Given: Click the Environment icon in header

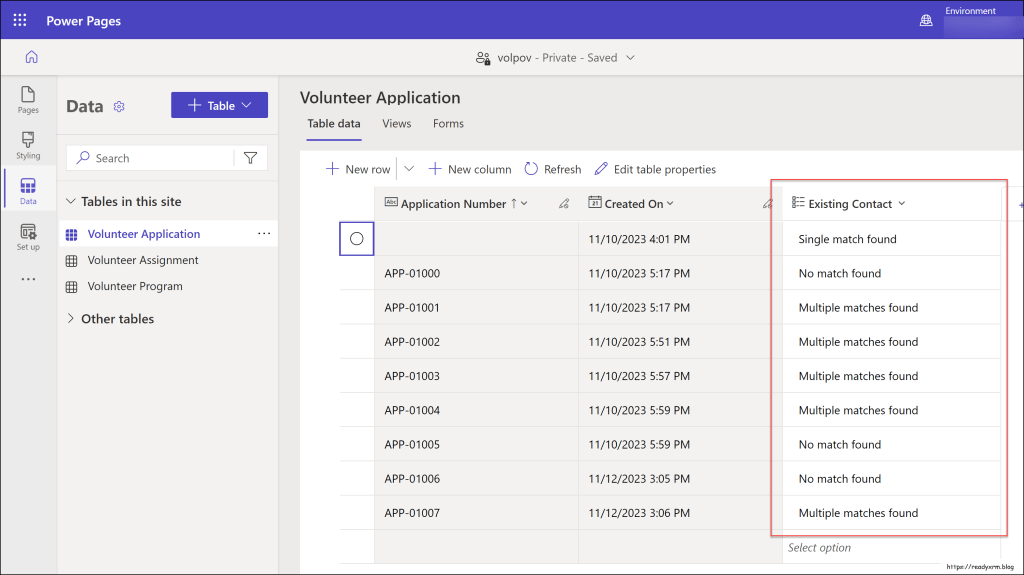Looking at the screenshot, I should pos(926,20).
